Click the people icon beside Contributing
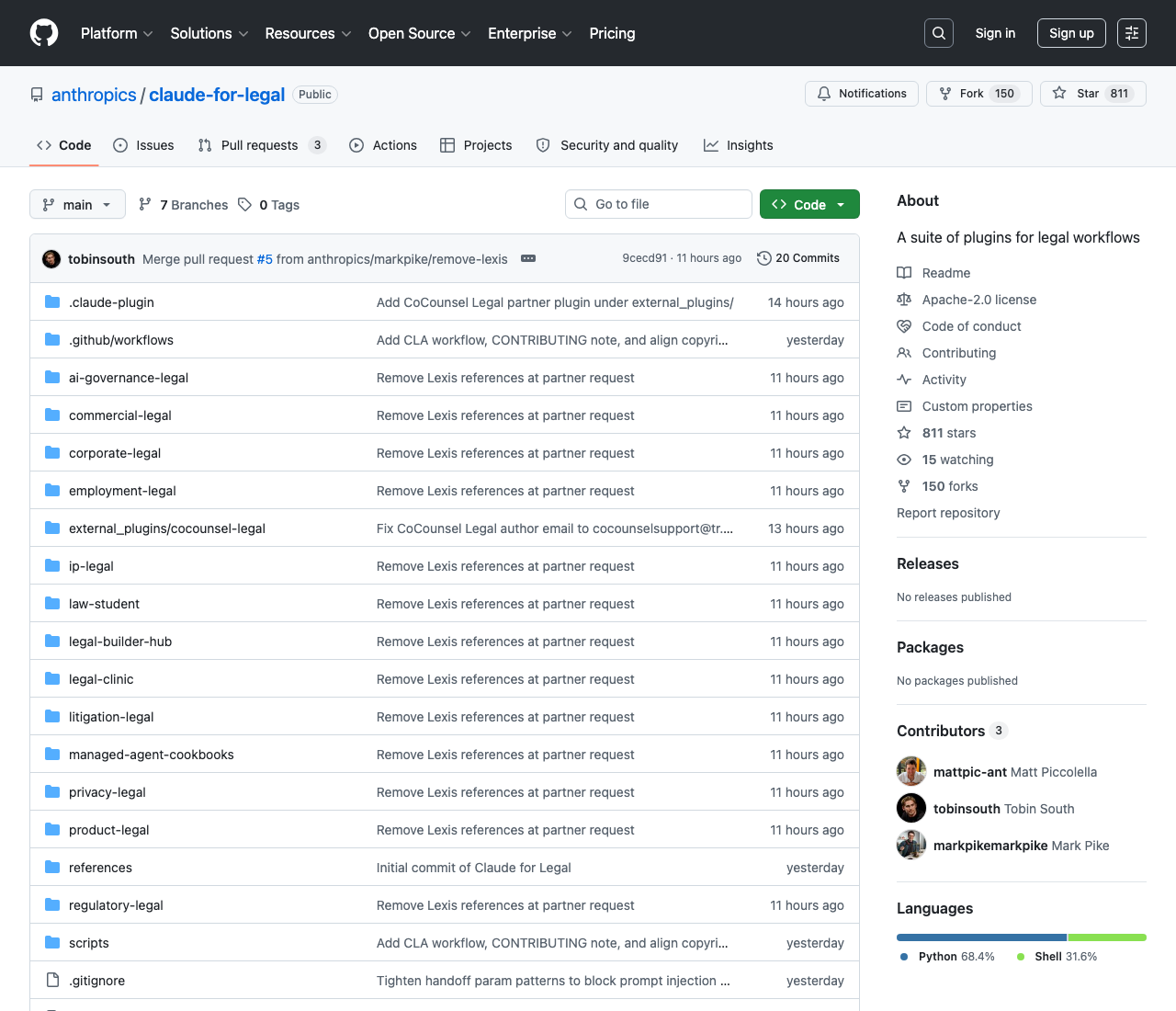Screen dimensions: 1176x1011 [x=904, y=353]
